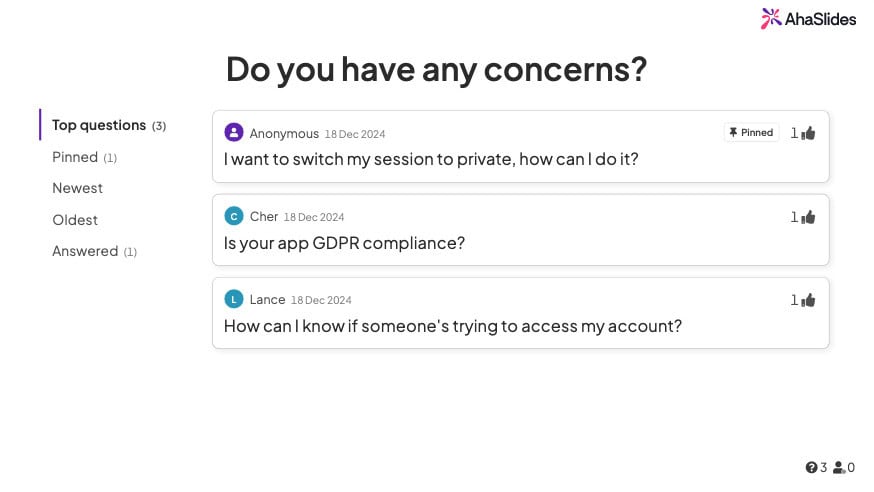Sort questions by Newest

[77, 188]
